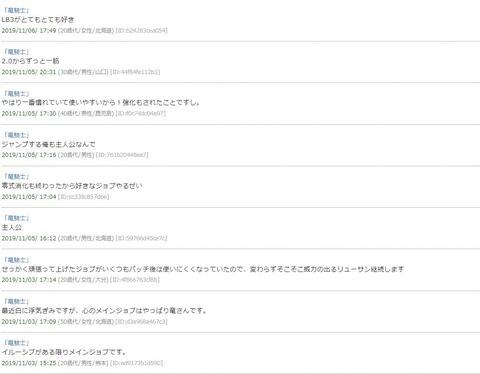Click the ID ending in cea054
The image size is (480, 374).
[x=142, y=31]
